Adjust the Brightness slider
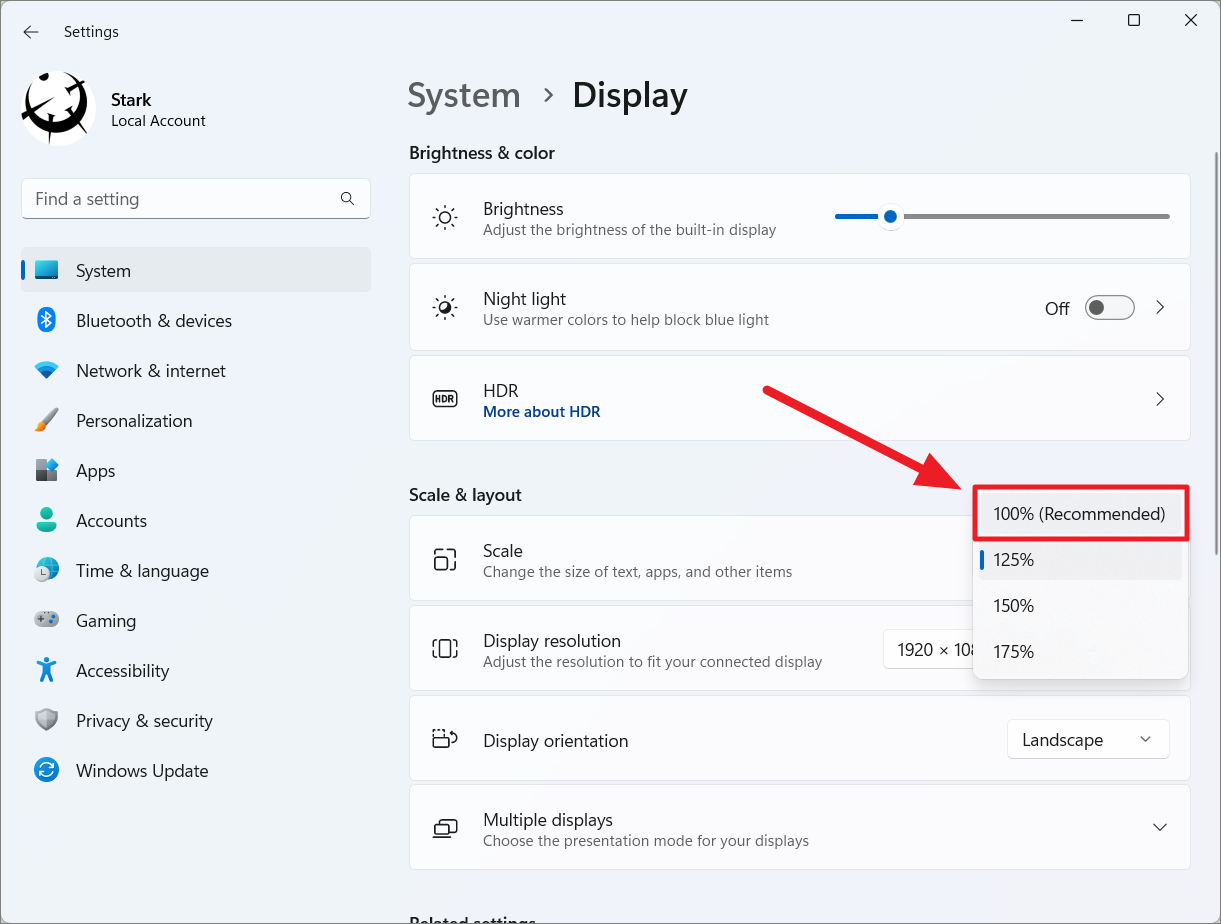This screenshot has width=1221, height=924. coord(890,216)
